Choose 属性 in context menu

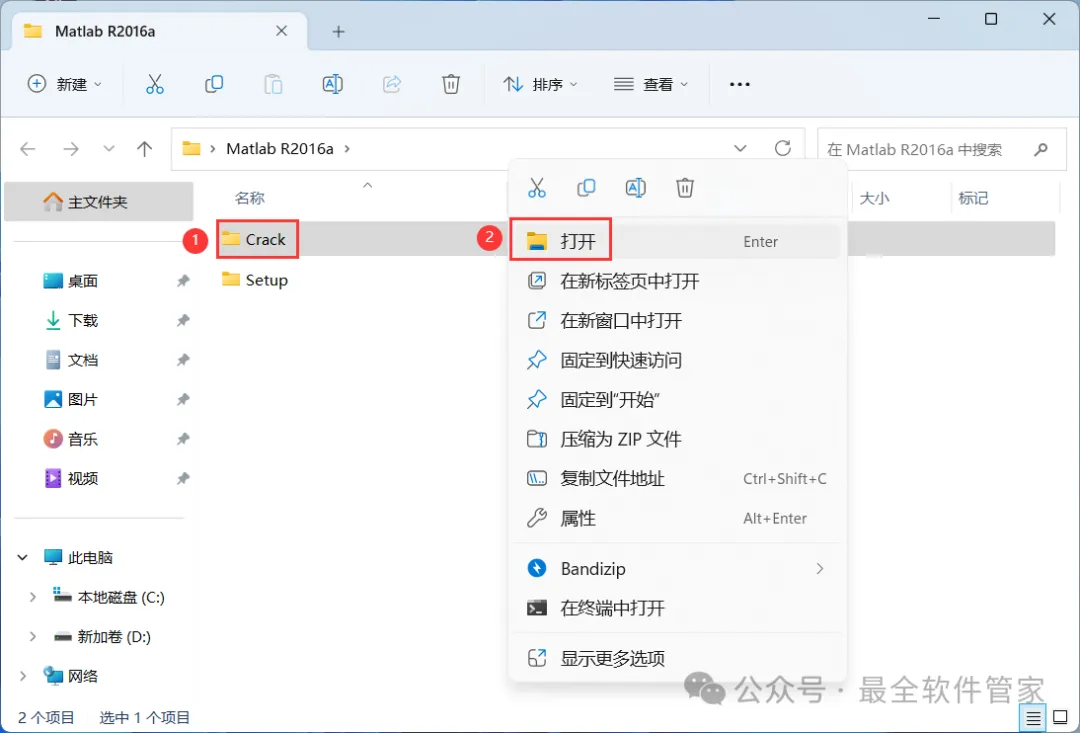[675, 518]
